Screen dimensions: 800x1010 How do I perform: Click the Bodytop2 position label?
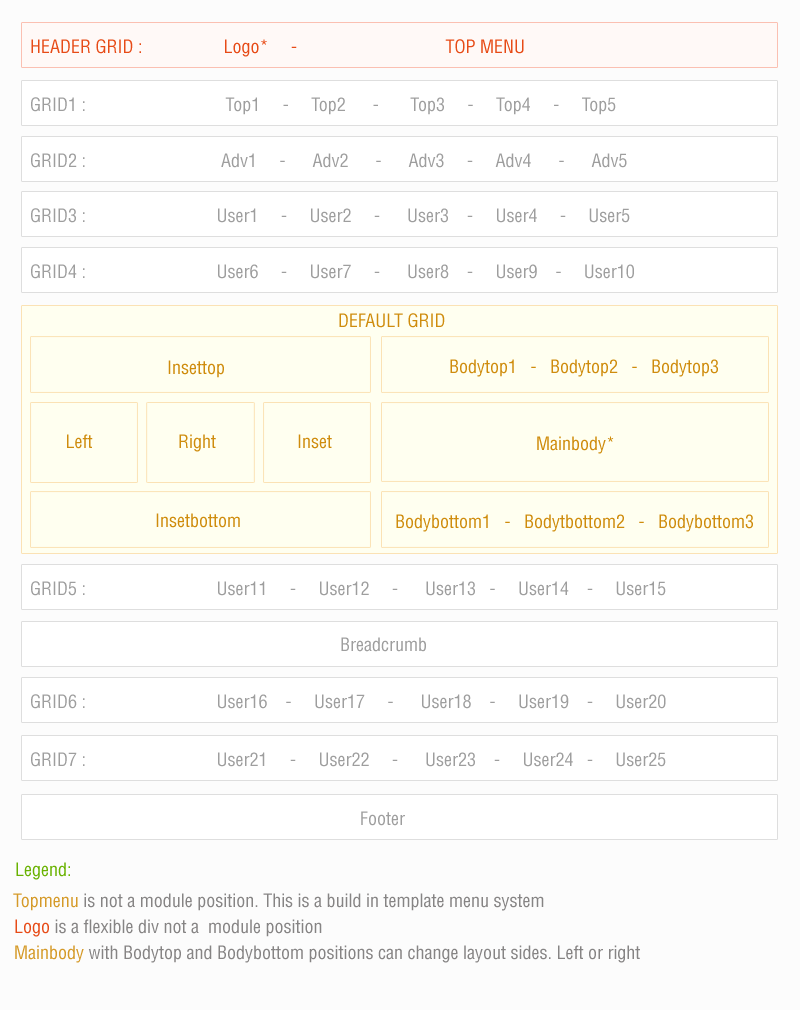[584, 367]
